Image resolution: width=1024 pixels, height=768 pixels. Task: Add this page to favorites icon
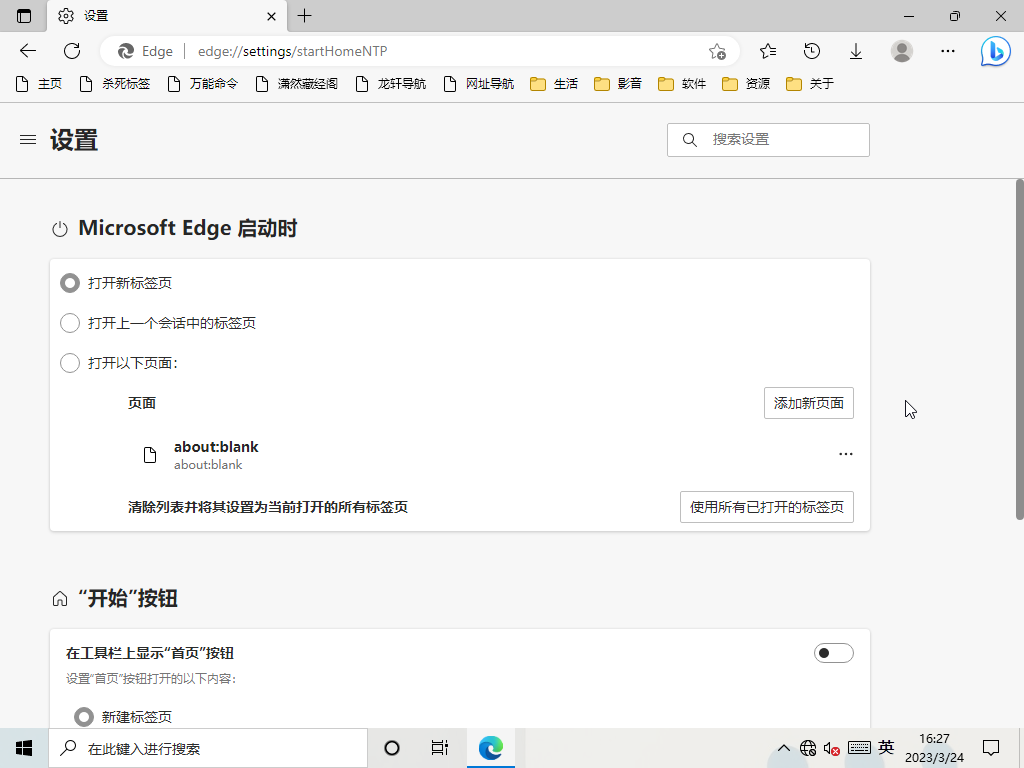[717, 51]
